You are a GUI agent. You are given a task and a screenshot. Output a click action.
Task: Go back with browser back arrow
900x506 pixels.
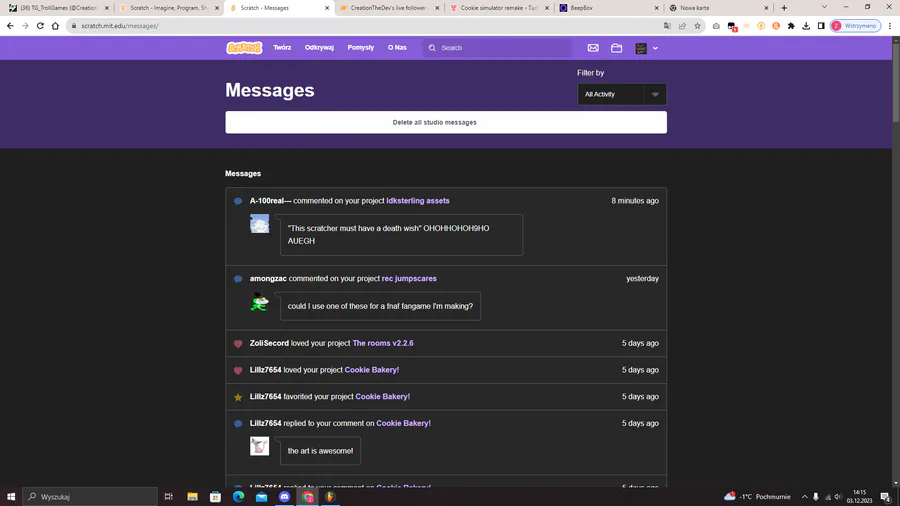[10, 26]
